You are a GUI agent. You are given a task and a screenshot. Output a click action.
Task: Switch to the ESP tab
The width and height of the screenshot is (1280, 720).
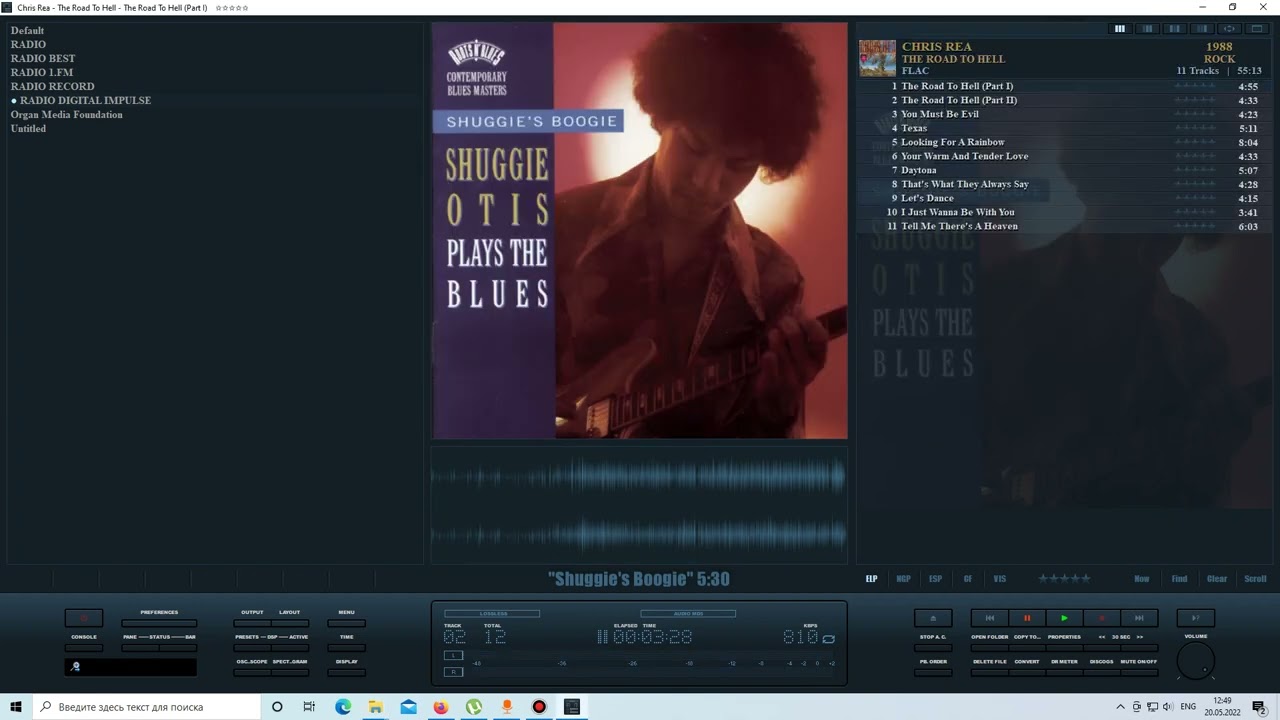pyautogui.click(x=935, y=579)
